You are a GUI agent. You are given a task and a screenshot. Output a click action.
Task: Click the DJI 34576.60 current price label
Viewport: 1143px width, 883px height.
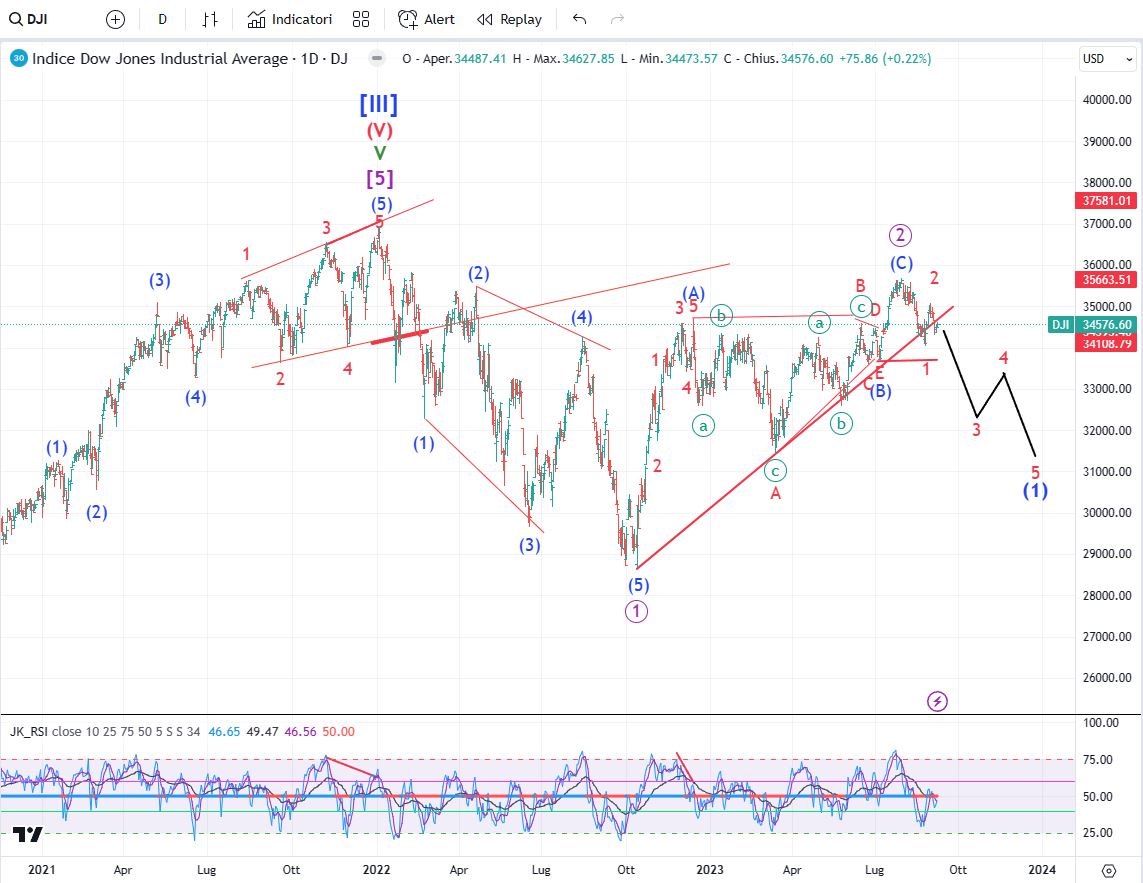click(1092, 324)
